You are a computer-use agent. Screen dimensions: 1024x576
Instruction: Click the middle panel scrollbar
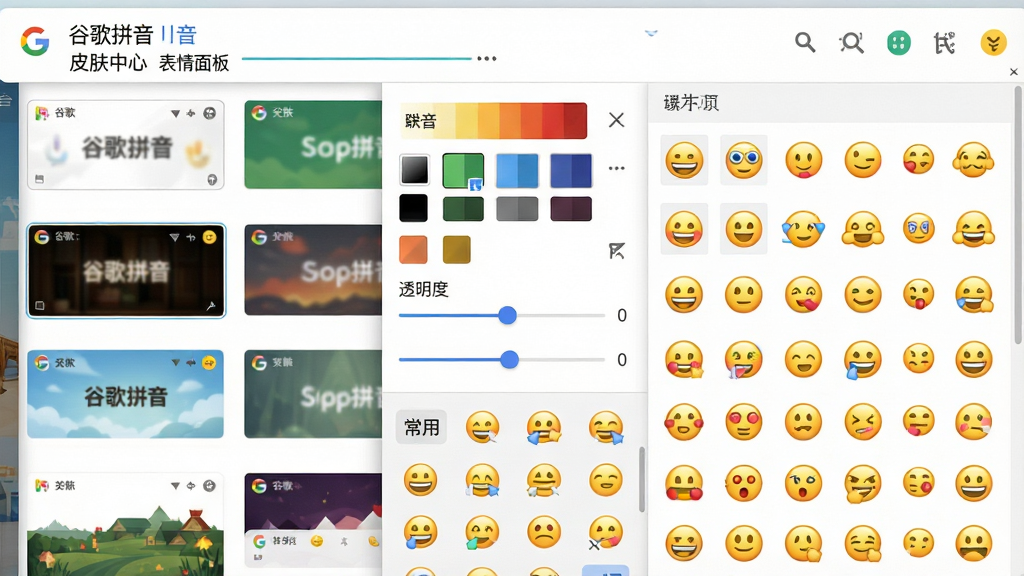[642, 479]
